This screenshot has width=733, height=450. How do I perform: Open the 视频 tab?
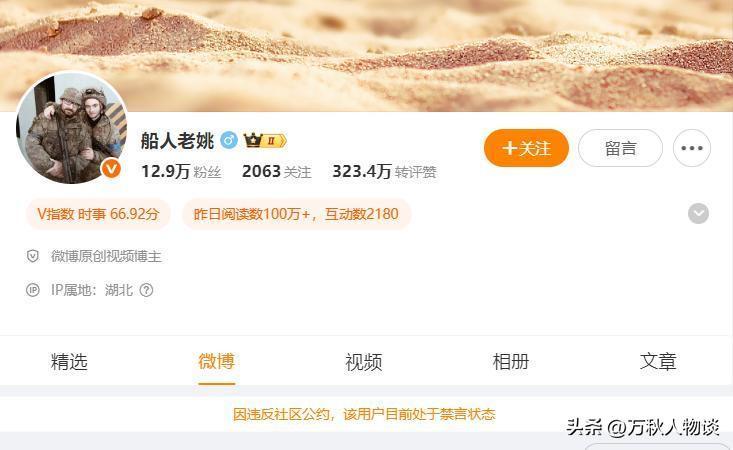point(364,362)
